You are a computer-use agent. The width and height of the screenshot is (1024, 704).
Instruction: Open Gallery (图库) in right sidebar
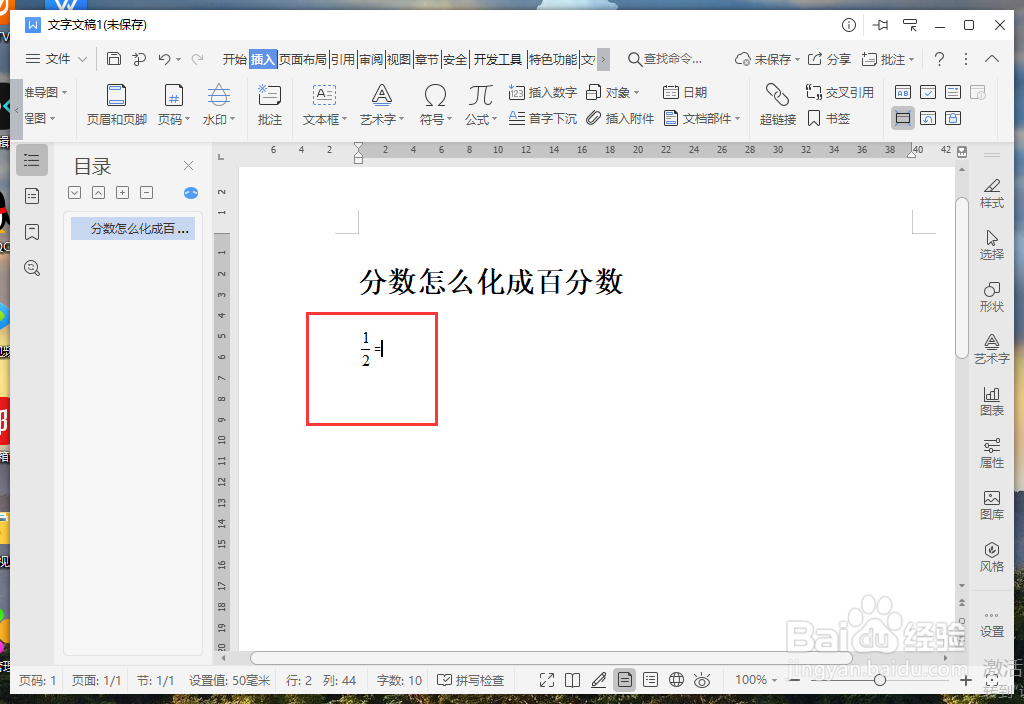point(991,505)
